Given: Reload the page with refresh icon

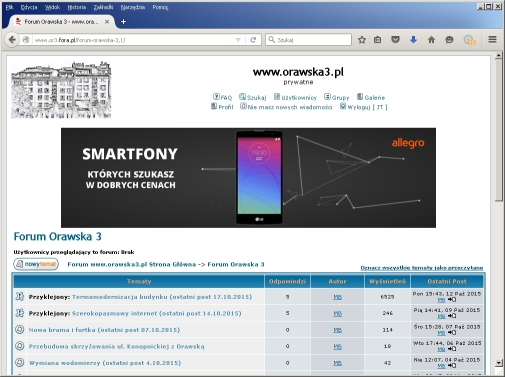Looking at the screenshot, I should click(253, 40).
